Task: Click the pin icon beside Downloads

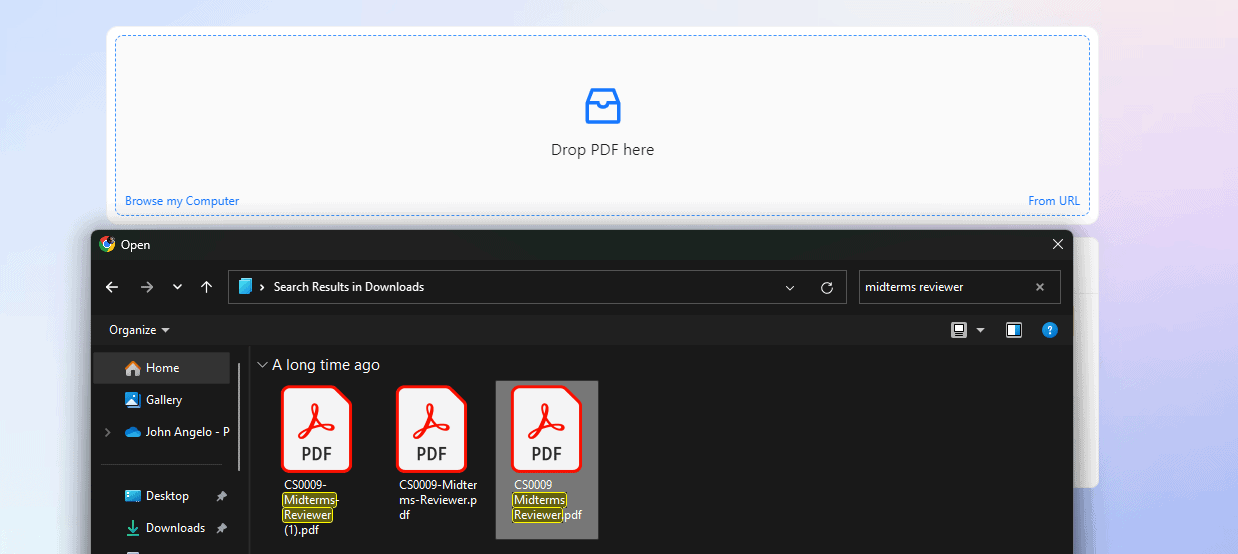Action: (x=221, y=528)
